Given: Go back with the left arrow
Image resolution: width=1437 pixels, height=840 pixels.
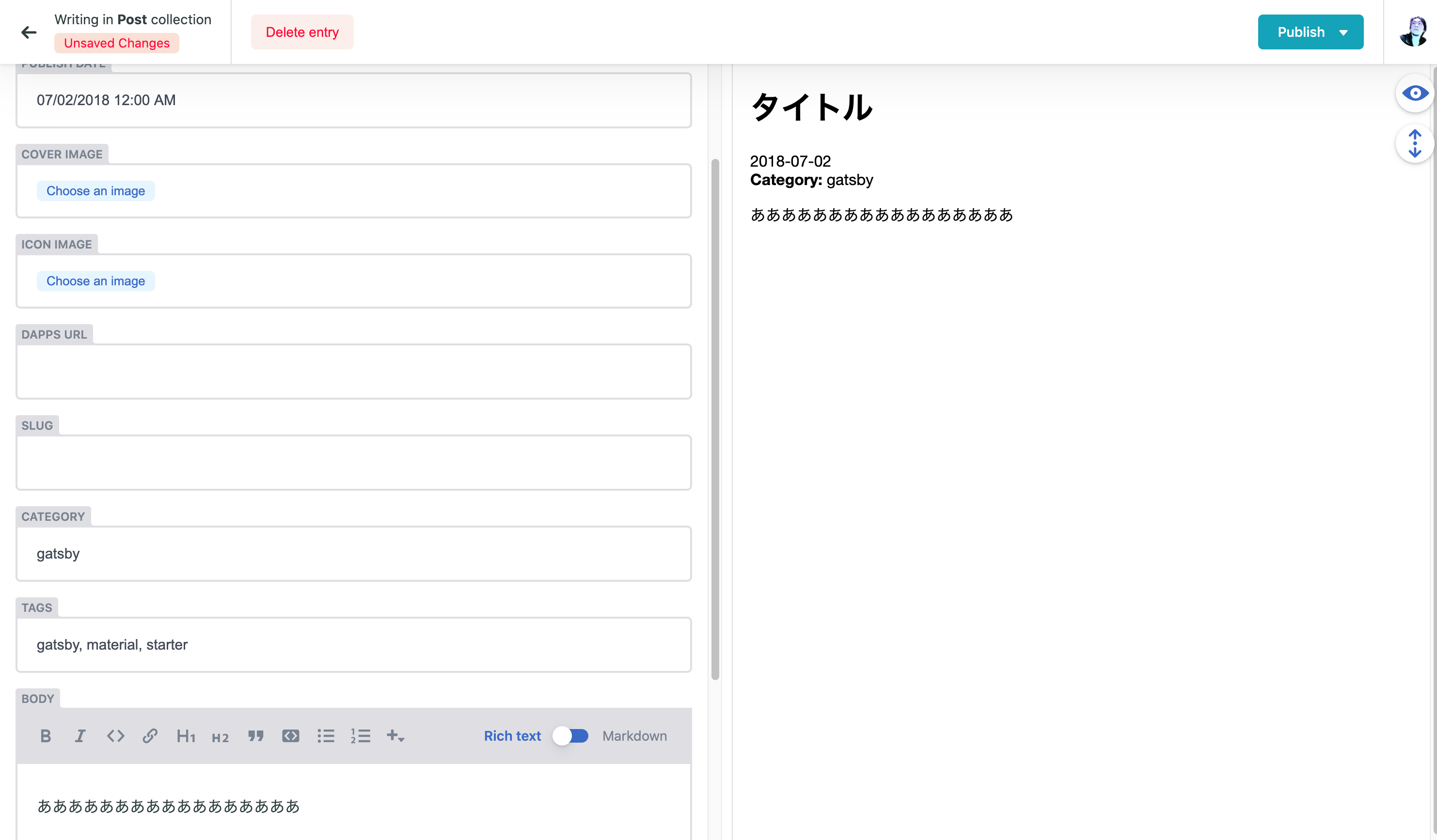Looking at the screenshot, I should pyautogui.click(x=29, y=32).
